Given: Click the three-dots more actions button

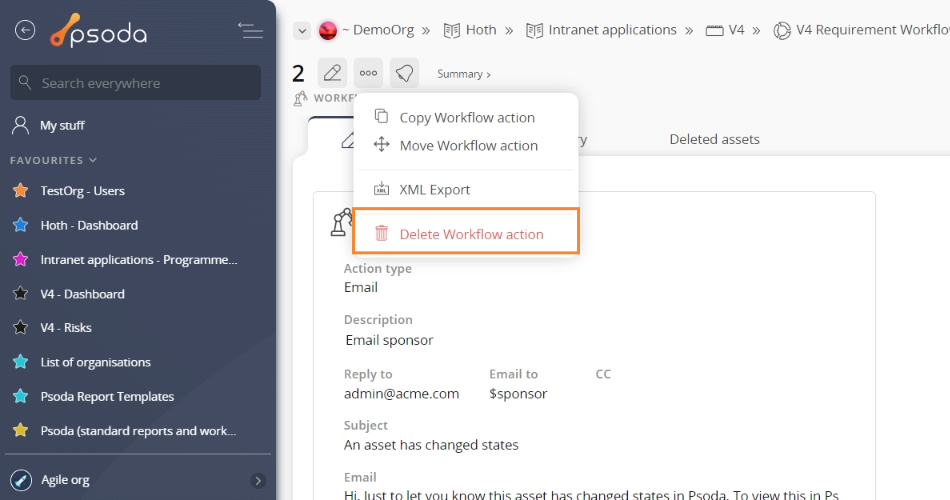Looking at the screenshot, I should pyautogui.click(x=368, y=73).
